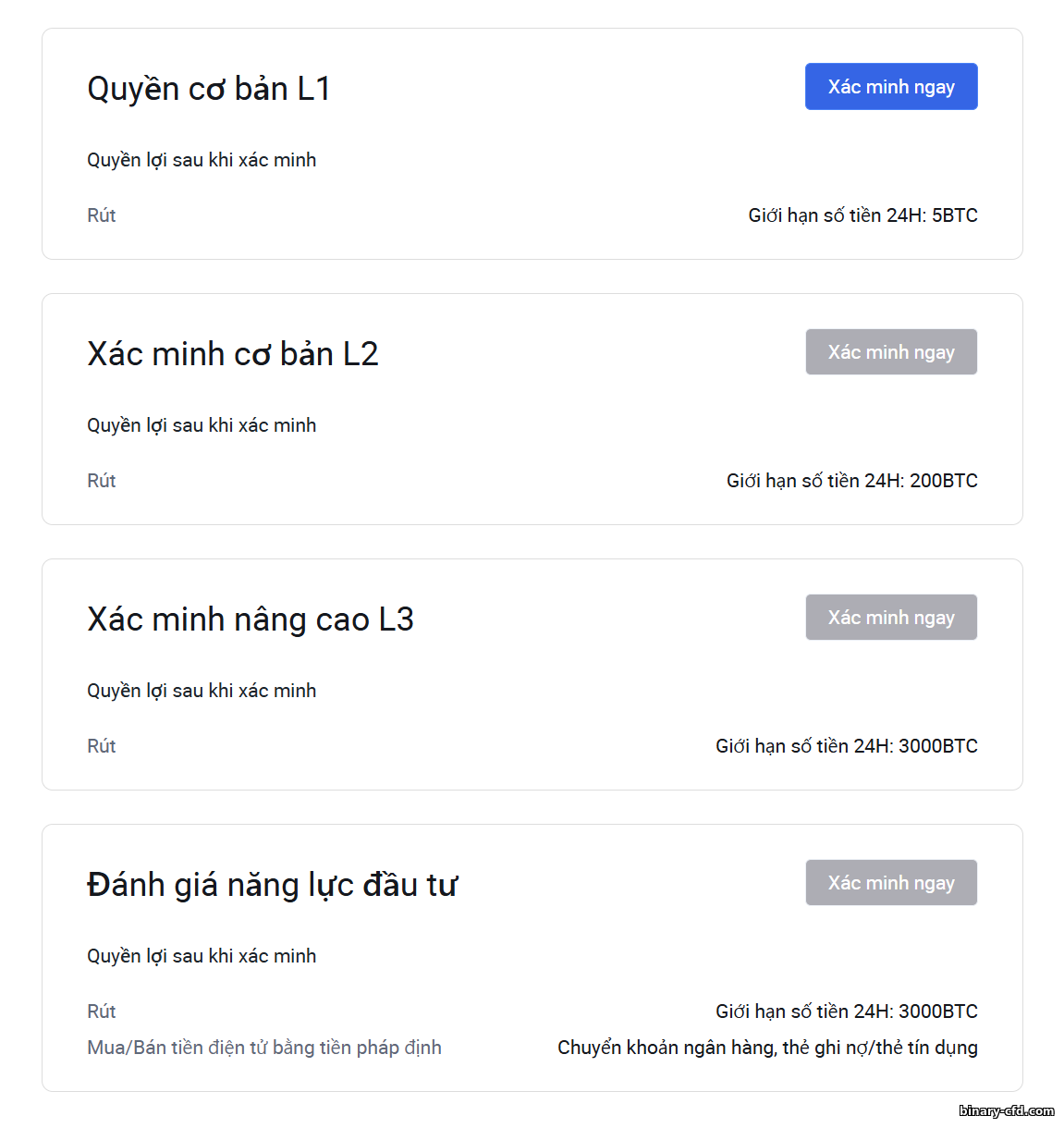Image resolution: width=1064 pixels, height=1128 pixels.
Task: Click Chuyển khoản ngân hàng payment methods text
Action: point(767,1048)
